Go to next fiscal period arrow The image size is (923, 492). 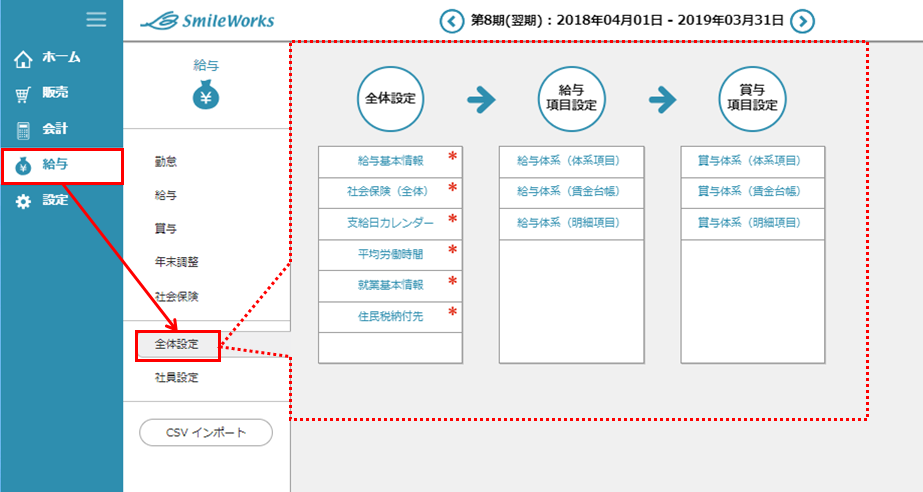[802, 22]
